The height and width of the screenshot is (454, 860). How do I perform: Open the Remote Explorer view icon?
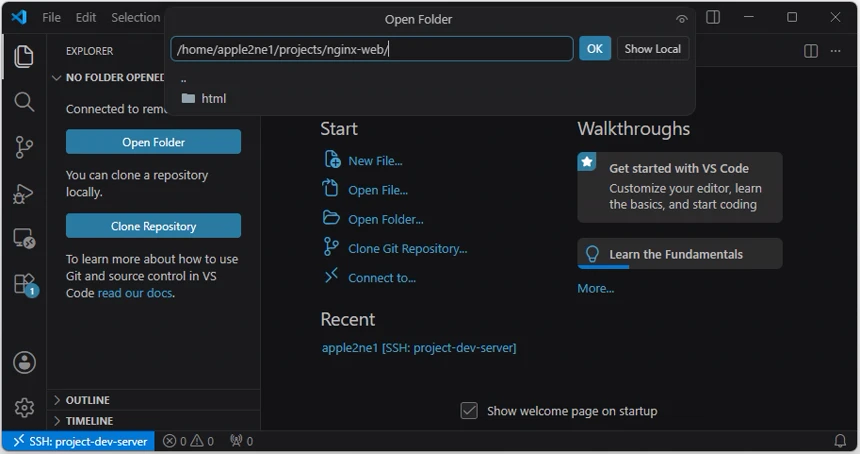(x=24, y=239)
